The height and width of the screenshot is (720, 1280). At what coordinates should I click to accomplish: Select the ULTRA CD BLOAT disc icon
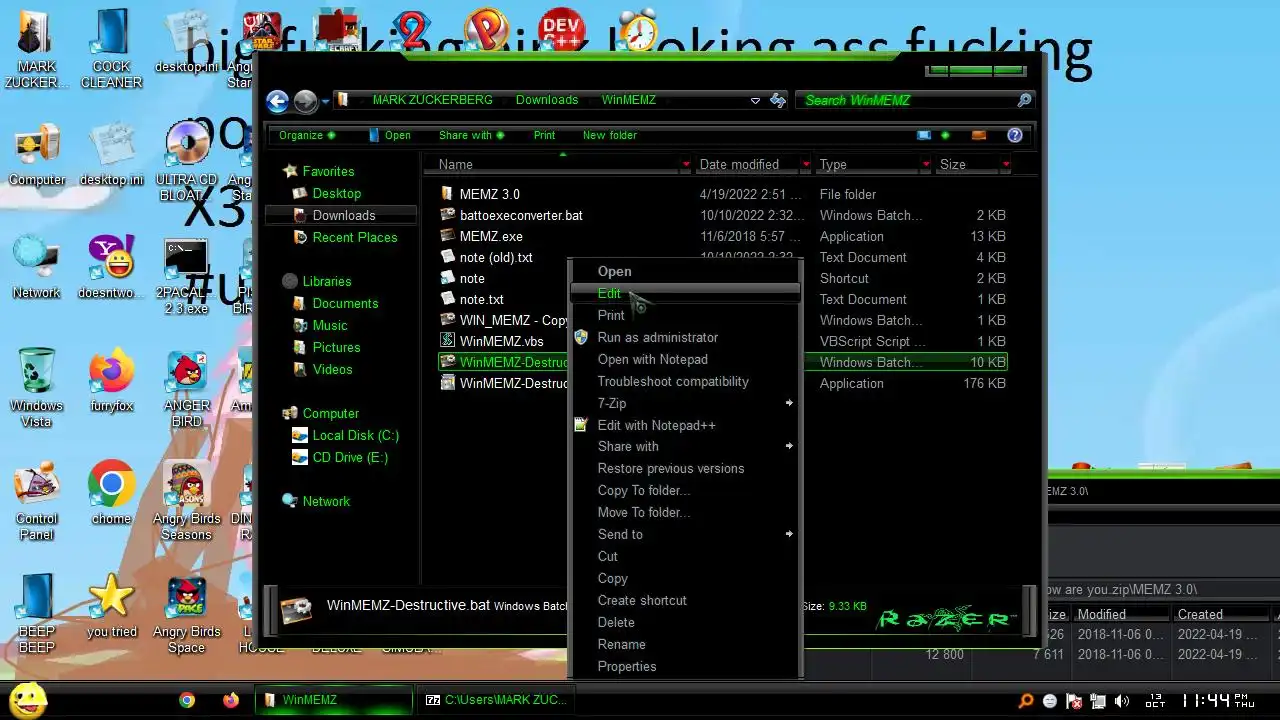coord(187,162)
